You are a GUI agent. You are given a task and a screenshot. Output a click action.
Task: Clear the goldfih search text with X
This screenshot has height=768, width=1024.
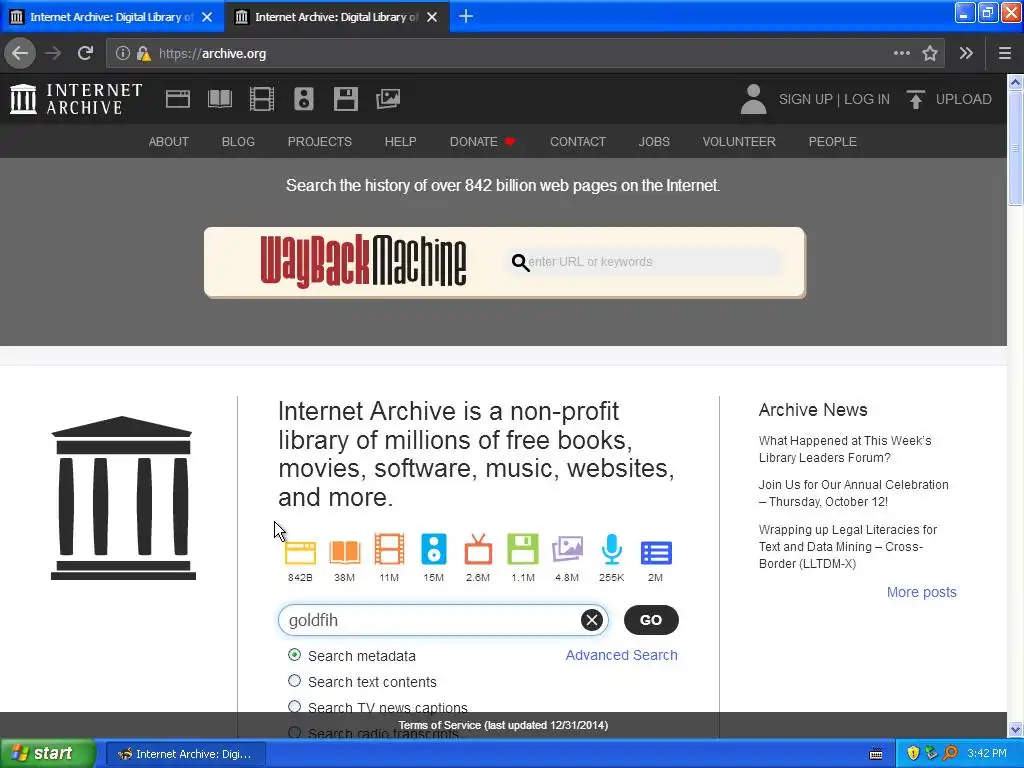tap(592, 620)
